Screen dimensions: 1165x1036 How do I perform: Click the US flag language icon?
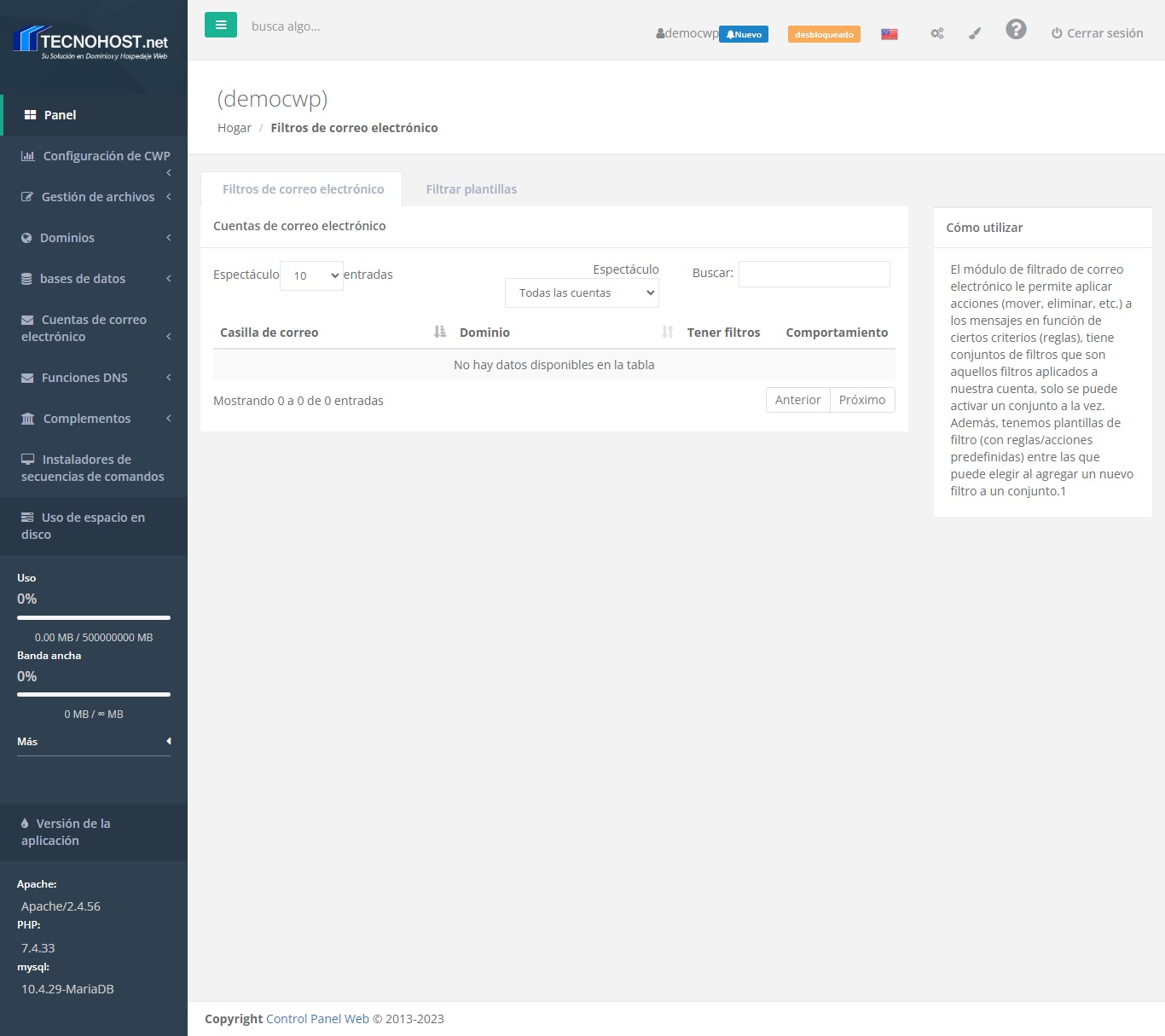pyautogui.click(x=889, y=34)
